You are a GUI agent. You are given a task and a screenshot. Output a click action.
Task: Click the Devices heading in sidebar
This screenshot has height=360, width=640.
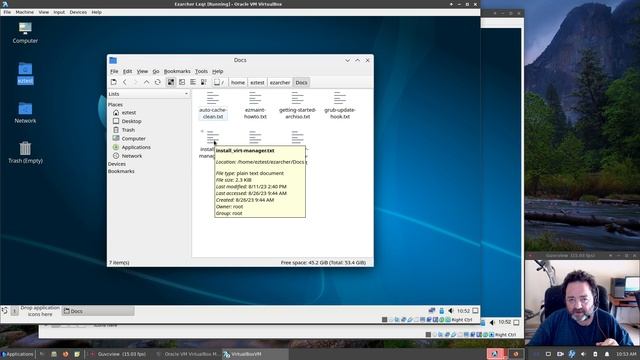click(117, 164)
